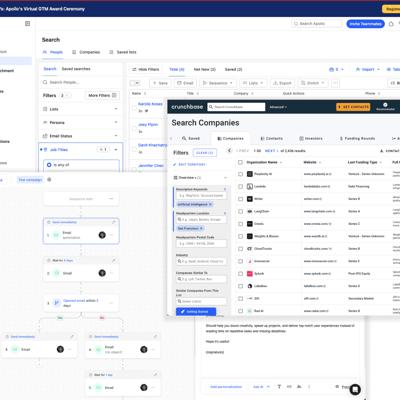
Task: Check the Lambda row checkbox
Action: pos(240,186)
